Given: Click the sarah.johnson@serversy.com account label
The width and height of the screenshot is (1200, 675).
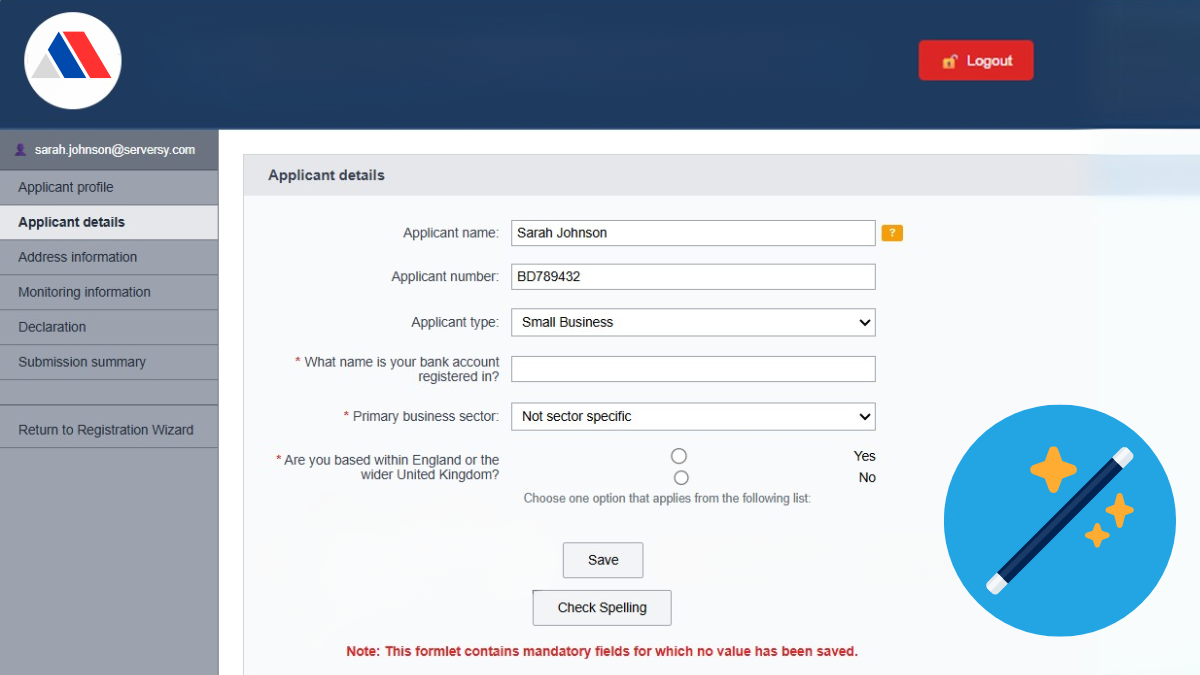Looking at the screenshot, I should coord(115,150).
